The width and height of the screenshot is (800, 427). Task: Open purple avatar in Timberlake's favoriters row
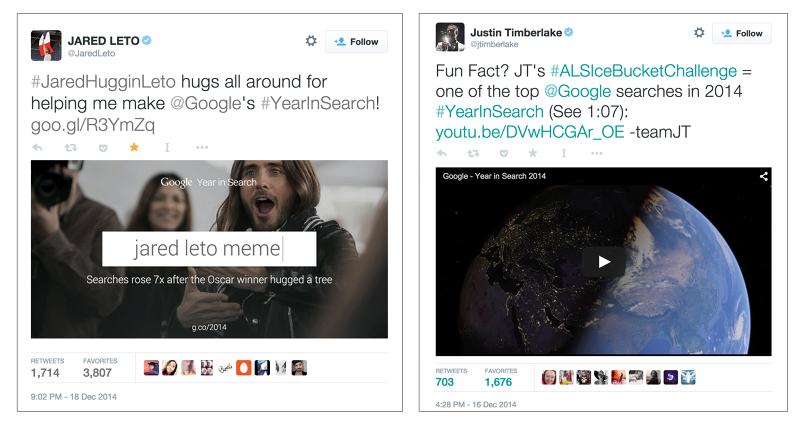click(670, 378)
